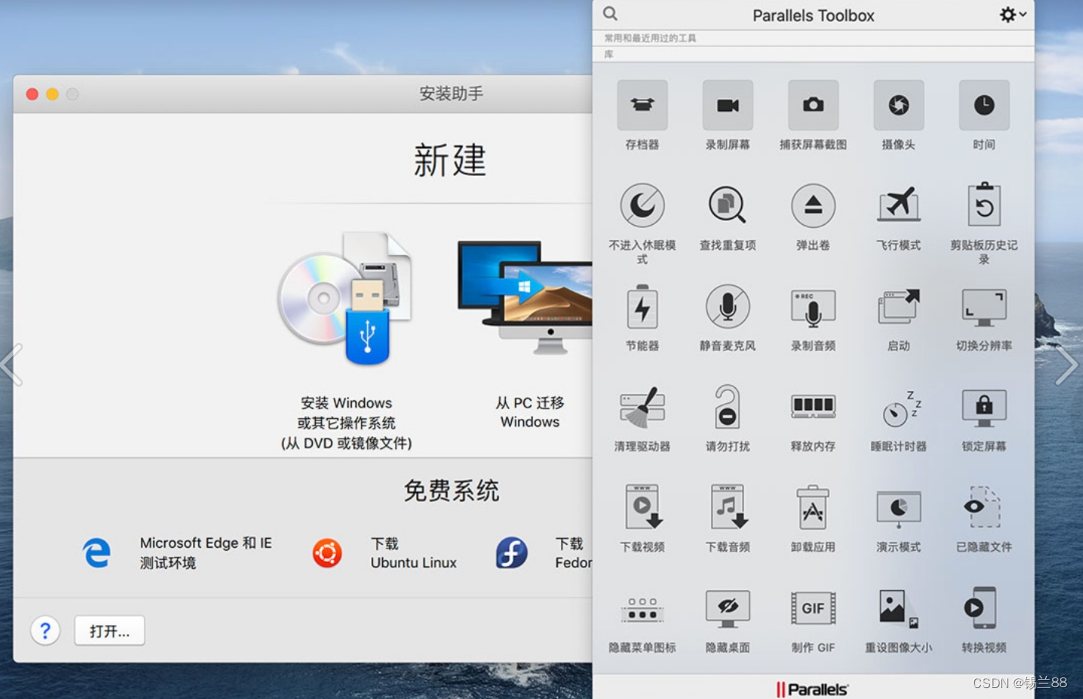This screenshot has height=699, width=1083.
Task: Open the Archiver (存档器) tool
Action: [642, 105]
